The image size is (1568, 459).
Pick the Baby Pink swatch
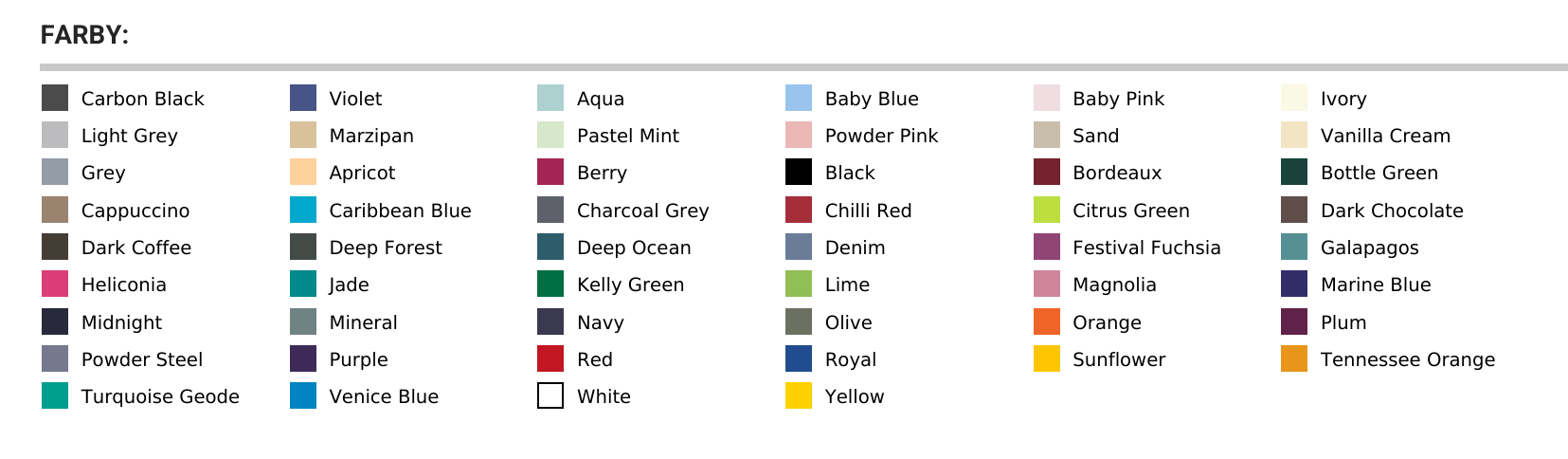(x=1047, y=98)
